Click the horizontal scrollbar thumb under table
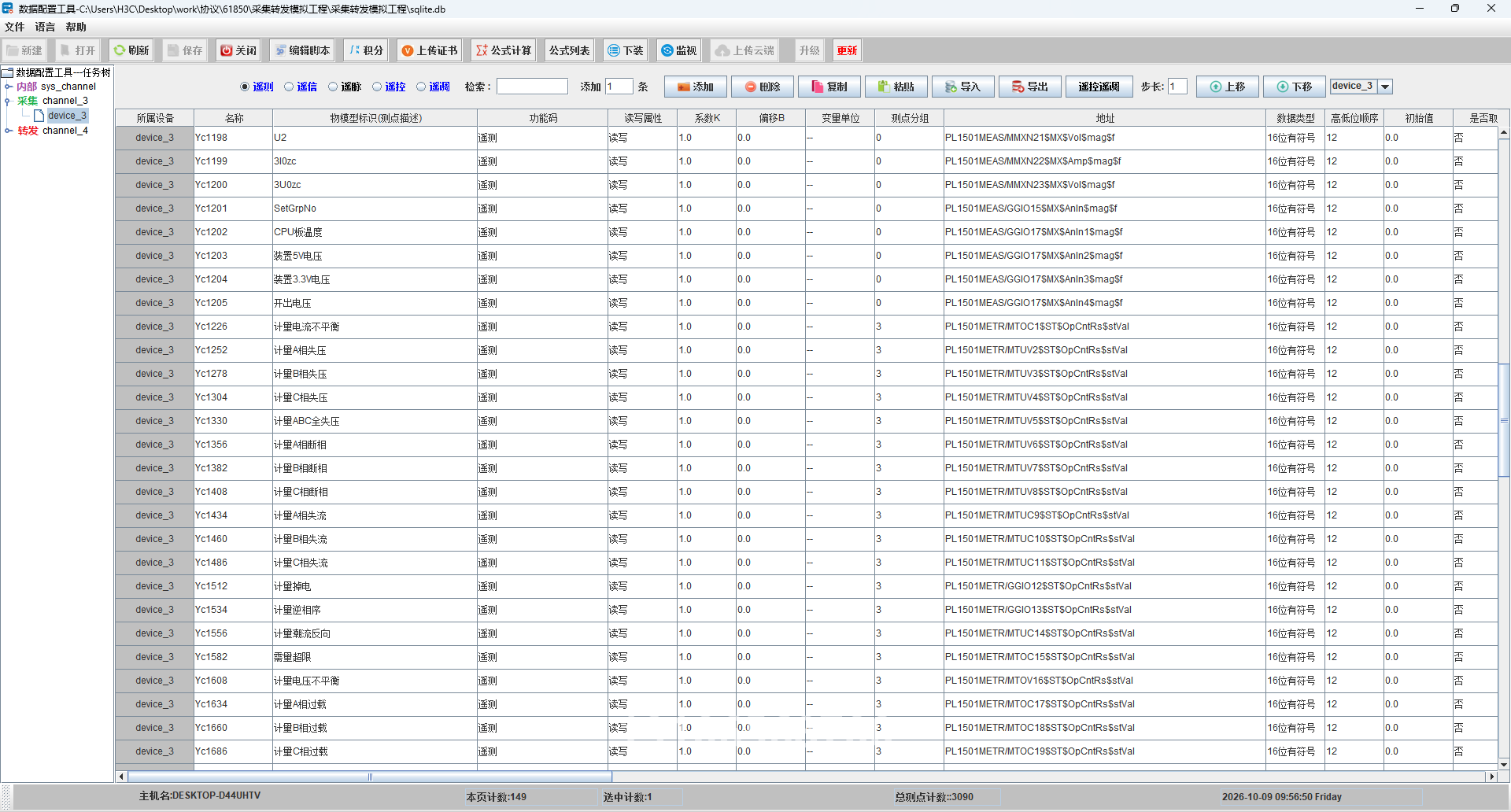1511x812 pixels. [x=370, y=777]
